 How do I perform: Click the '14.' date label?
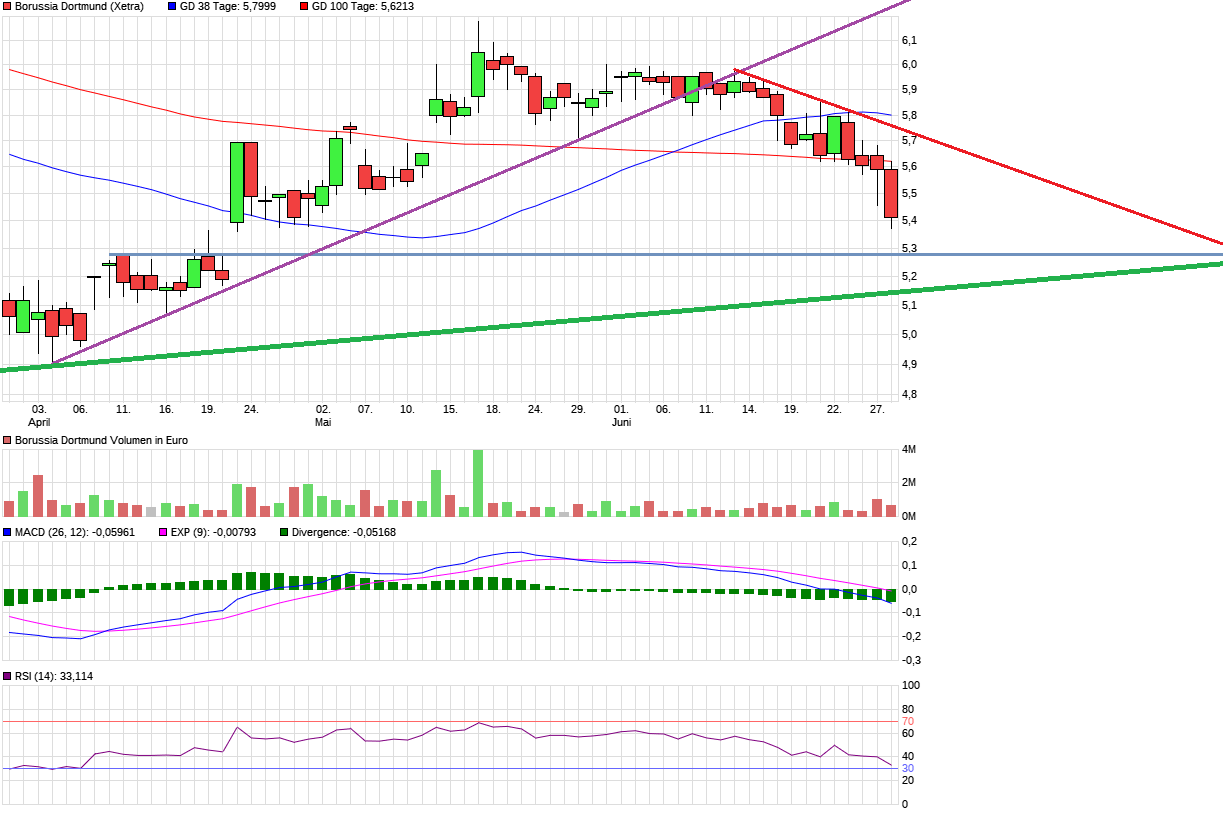[x=749, y=409]
